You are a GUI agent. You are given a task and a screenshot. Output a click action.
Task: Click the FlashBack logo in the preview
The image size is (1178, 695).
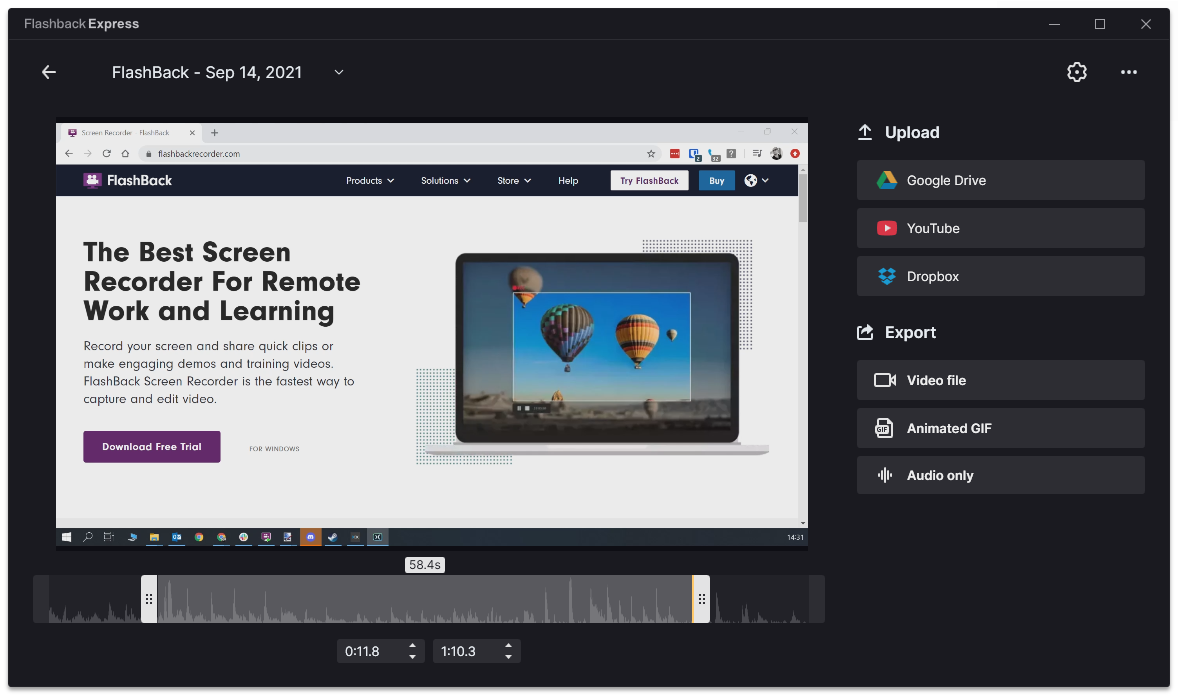click(128, 180)
